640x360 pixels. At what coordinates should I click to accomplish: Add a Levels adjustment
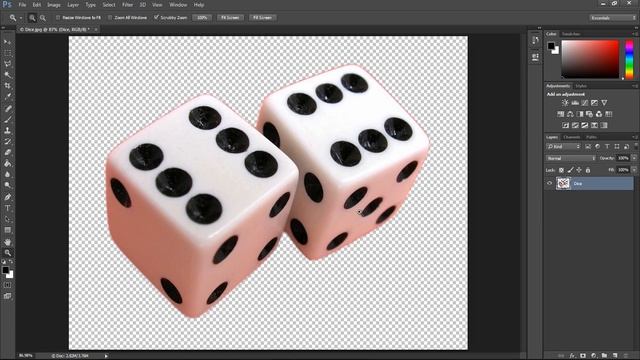pyautogui.click(x=575, y=103)
